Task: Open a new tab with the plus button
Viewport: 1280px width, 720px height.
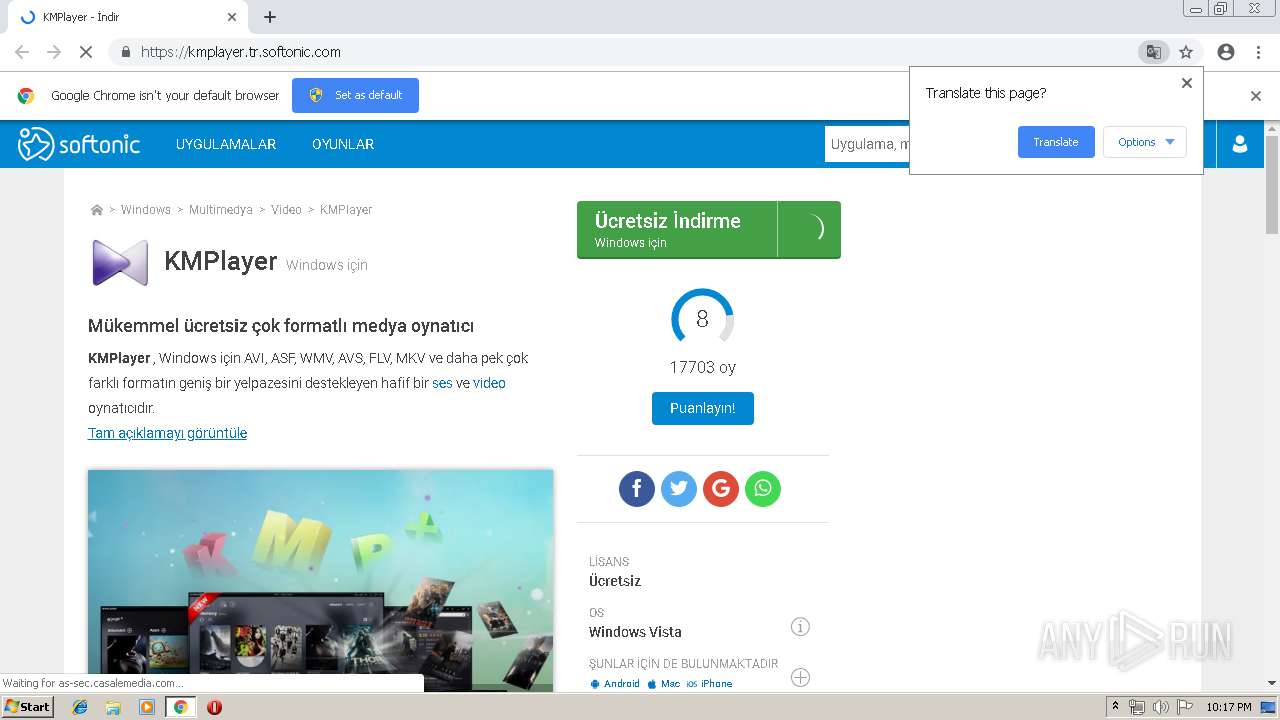Action: point(270,17)
